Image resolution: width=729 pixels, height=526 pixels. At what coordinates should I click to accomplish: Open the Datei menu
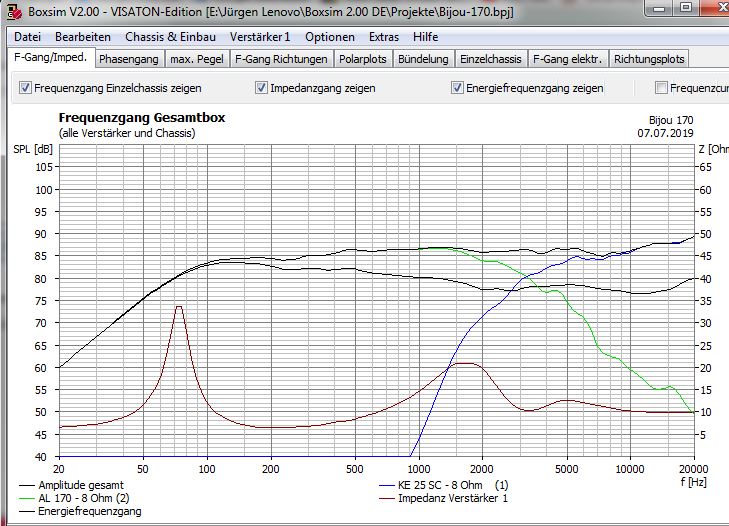point(27,37)
